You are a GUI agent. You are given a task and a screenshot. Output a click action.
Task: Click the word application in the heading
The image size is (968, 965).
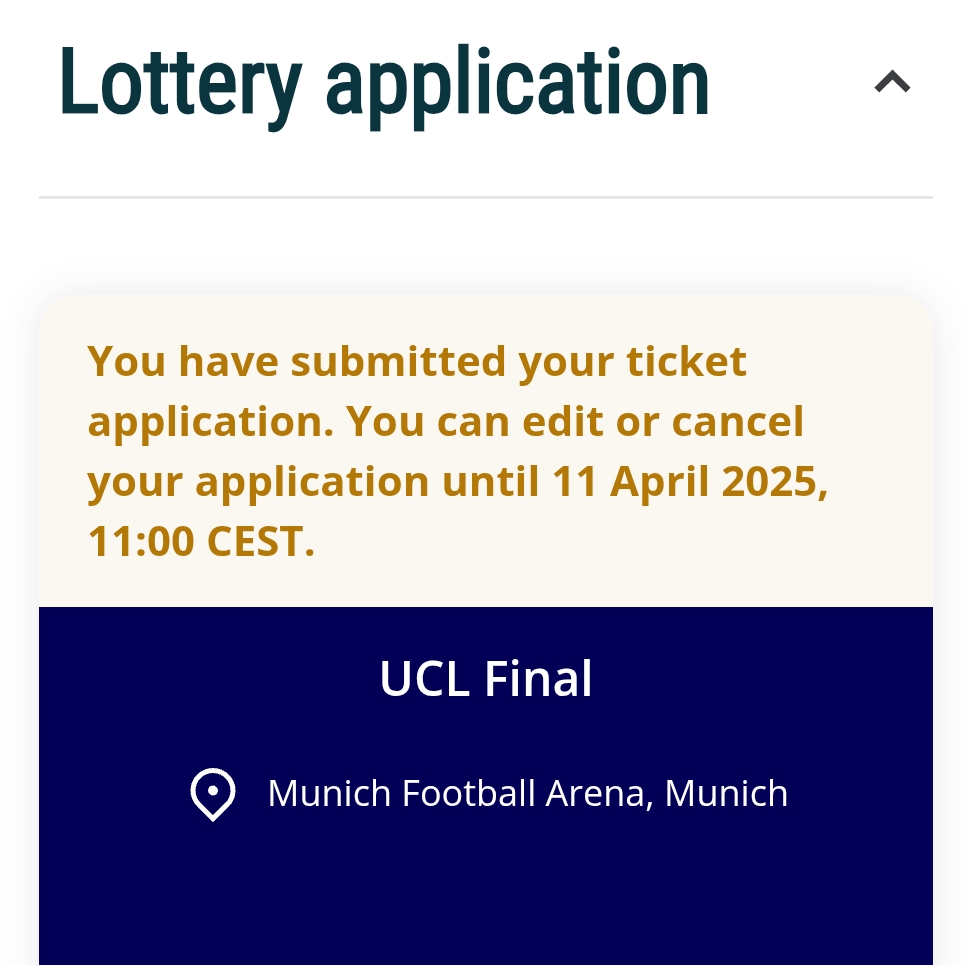517,85
